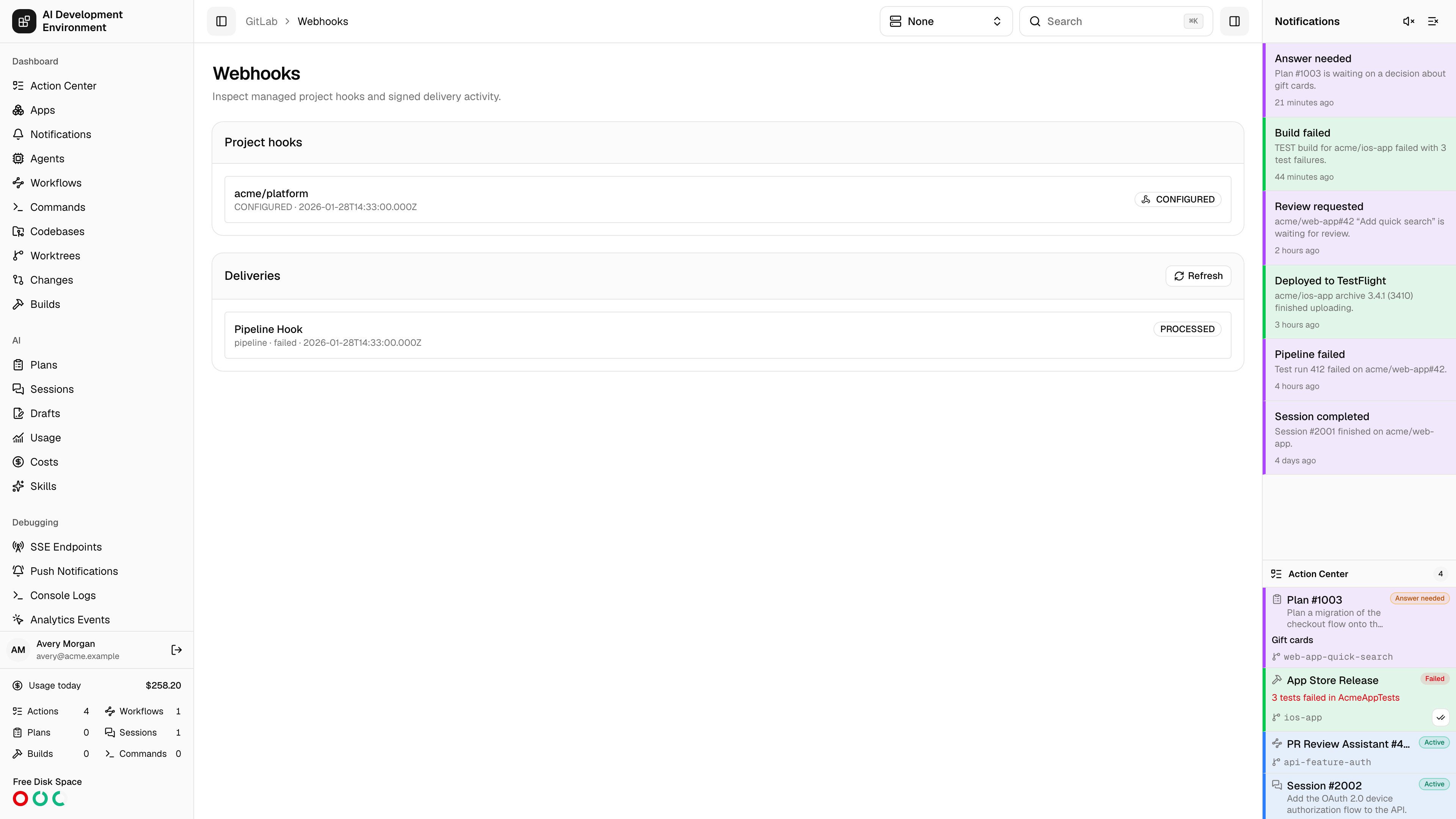The height and width of the screenshot is (819, 1456).
Task: Click the Console Logs icon
Action: click(18, 596)
